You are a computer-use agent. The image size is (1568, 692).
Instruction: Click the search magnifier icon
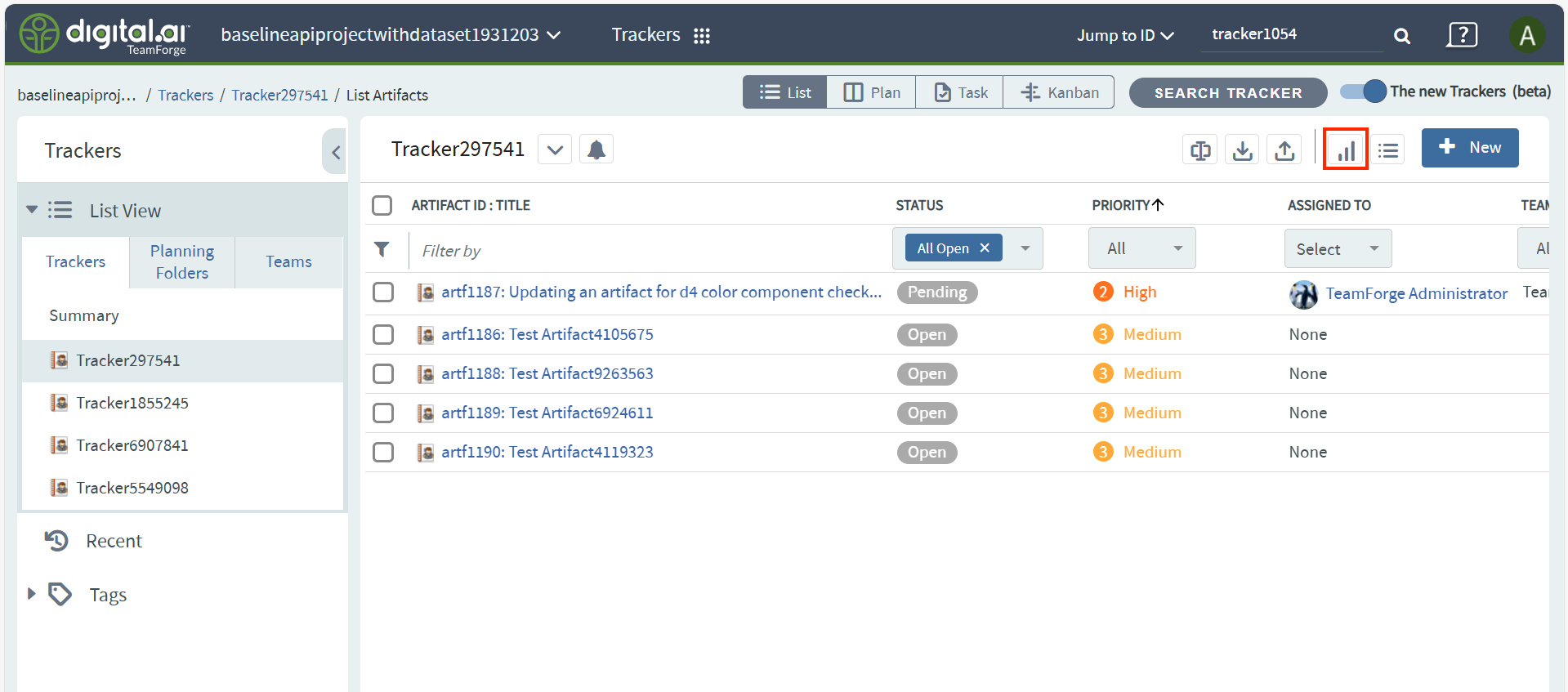point(1401,36)
